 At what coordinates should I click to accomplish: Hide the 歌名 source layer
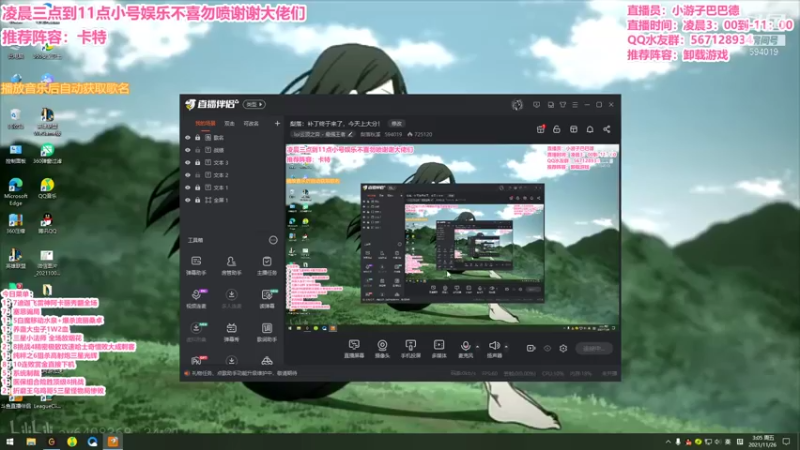coord(188,138)
